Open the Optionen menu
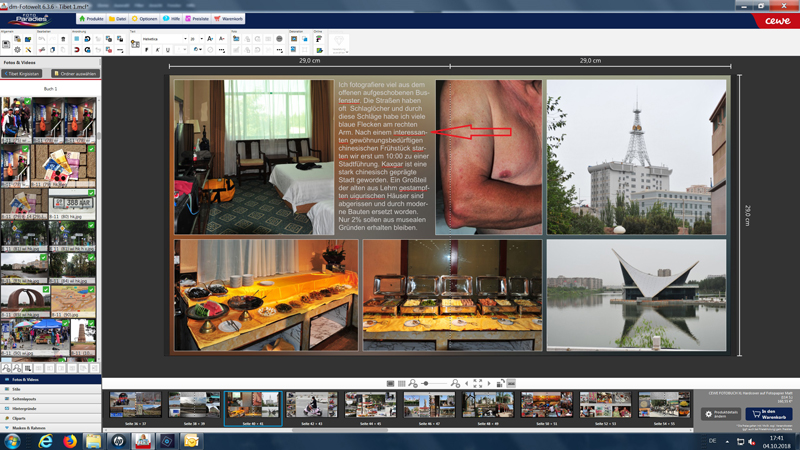This screenshot has width=800, height=450. (146, 19)
